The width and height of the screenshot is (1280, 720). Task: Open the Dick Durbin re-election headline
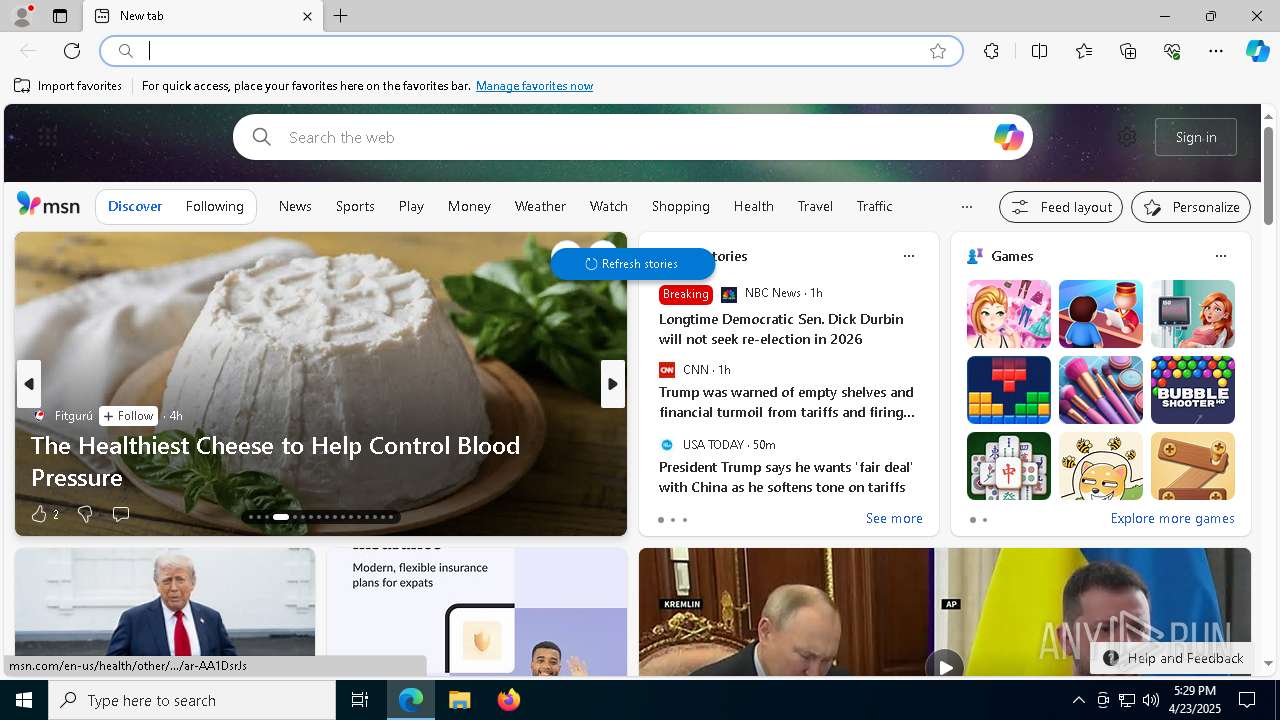pos(781,329)
